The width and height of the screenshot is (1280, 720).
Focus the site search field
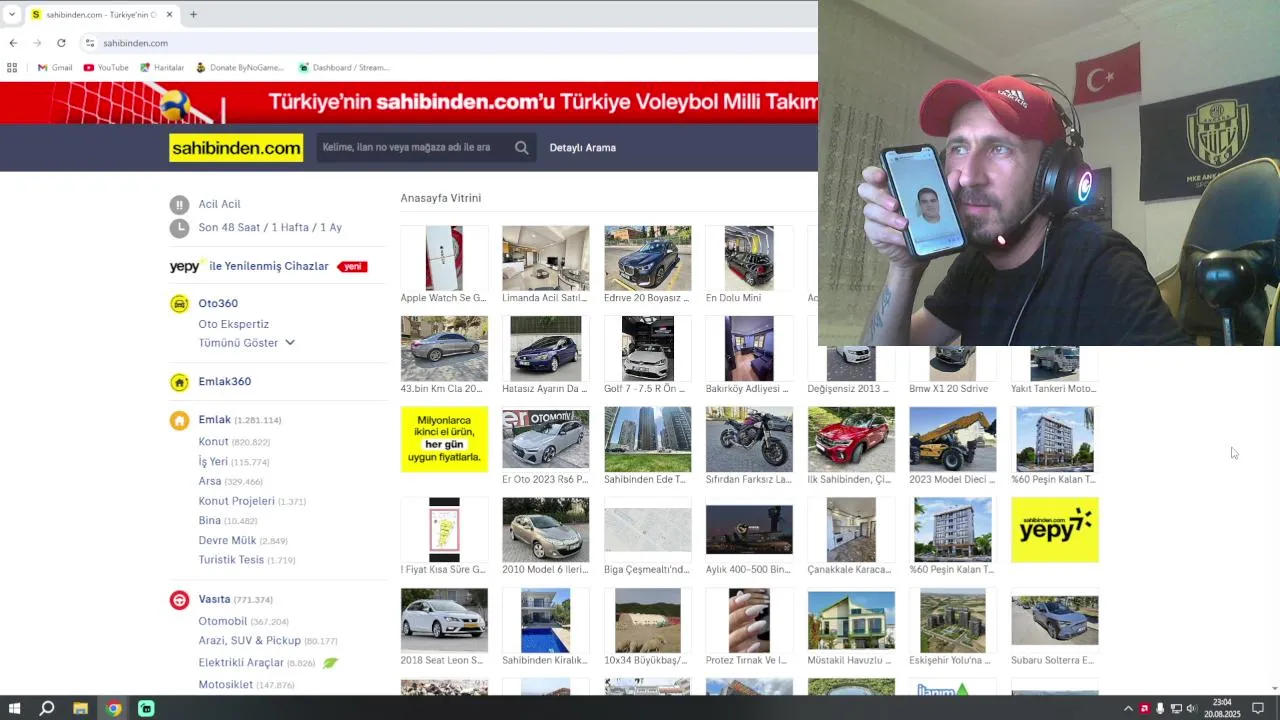[x=414, y=147]
